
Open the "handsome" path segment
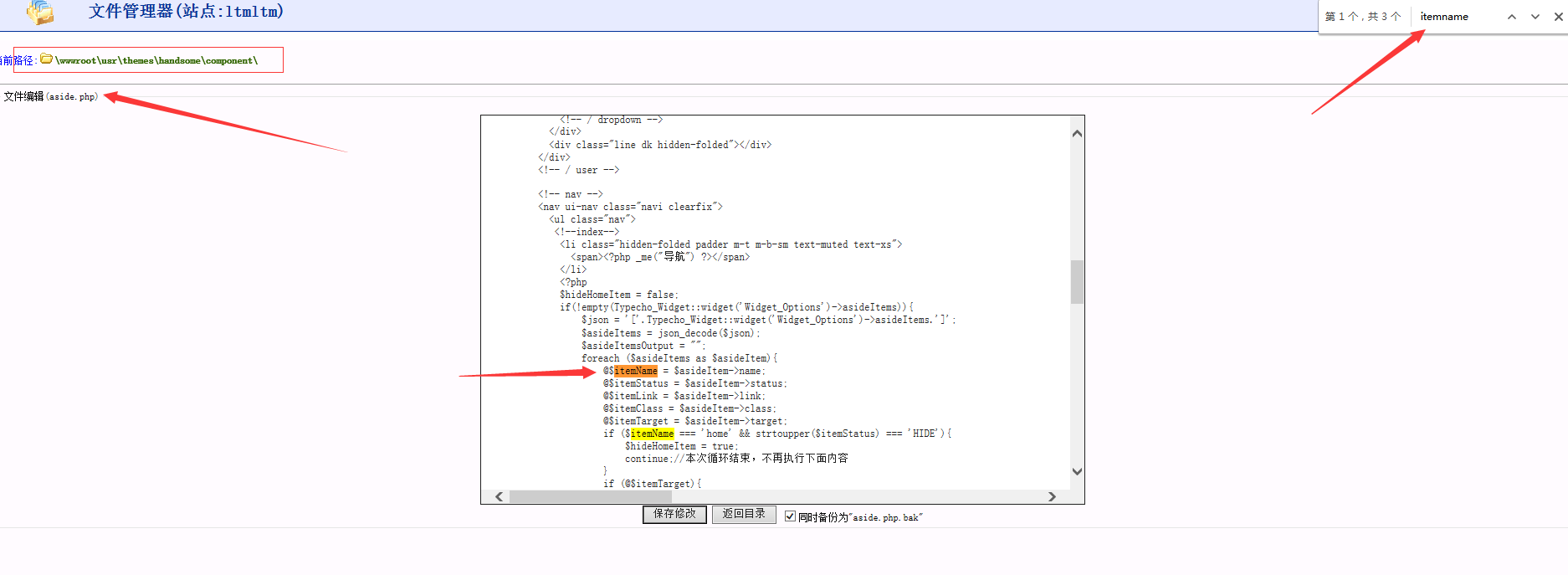tap(180, 60)
